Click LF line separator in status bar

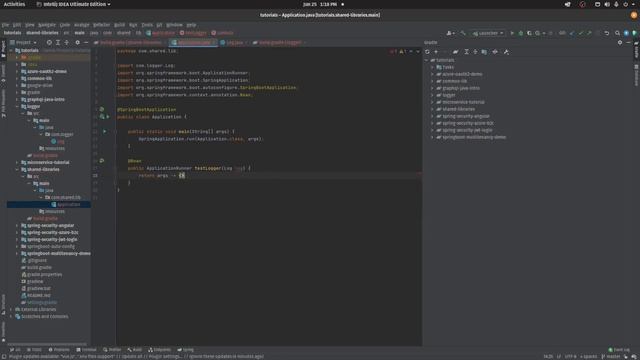coord(559,356)
